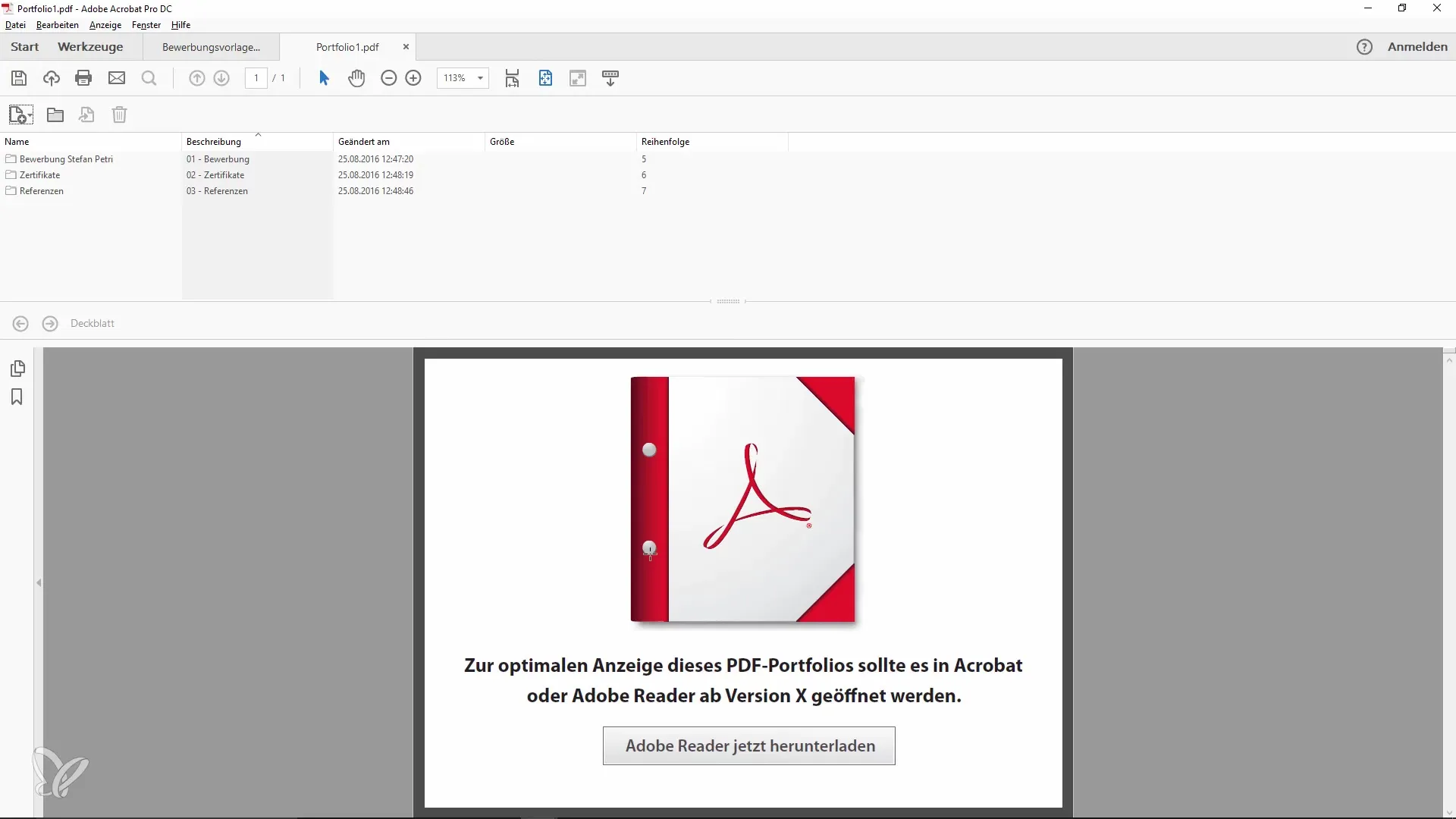Click date '25.08.2016 12:47:20'
The image size is (1456, 819).
(375, 159)
